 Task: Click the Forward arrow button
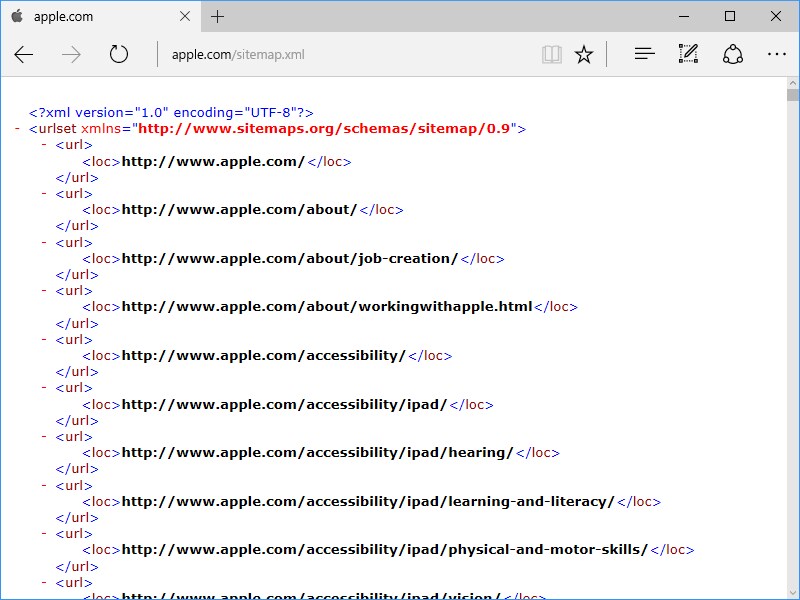71,54
